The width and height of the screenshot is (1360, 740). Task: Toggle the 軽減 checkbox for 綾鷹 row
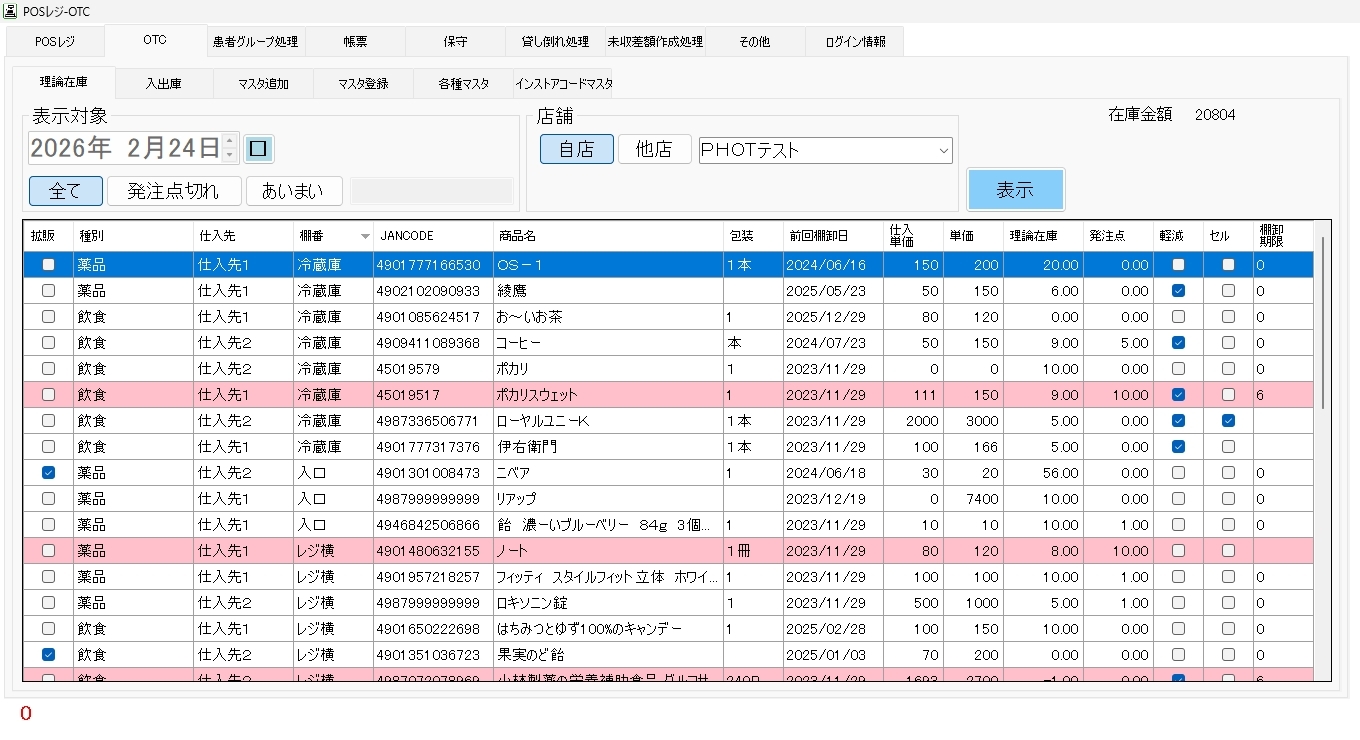pyautogui.click(x=1178, y=291)
